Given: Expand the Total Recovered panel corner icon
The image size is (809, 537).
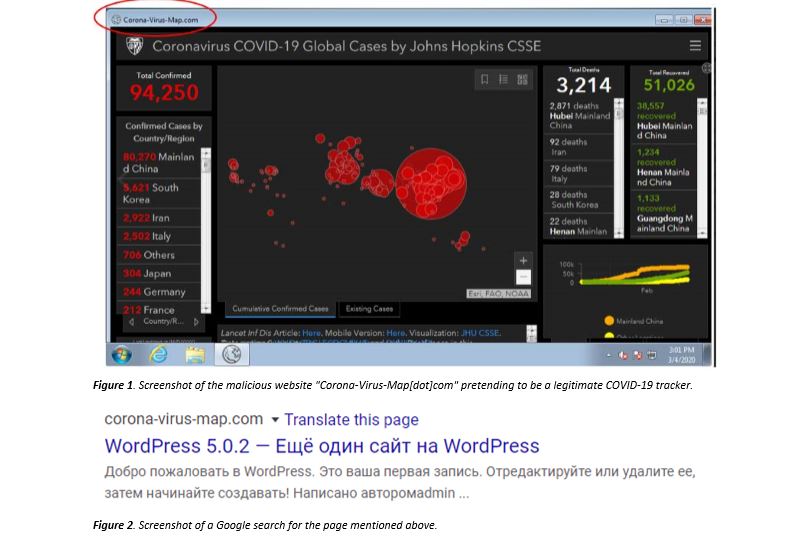Looking at the screenshot, I should (x=706, y=68).
